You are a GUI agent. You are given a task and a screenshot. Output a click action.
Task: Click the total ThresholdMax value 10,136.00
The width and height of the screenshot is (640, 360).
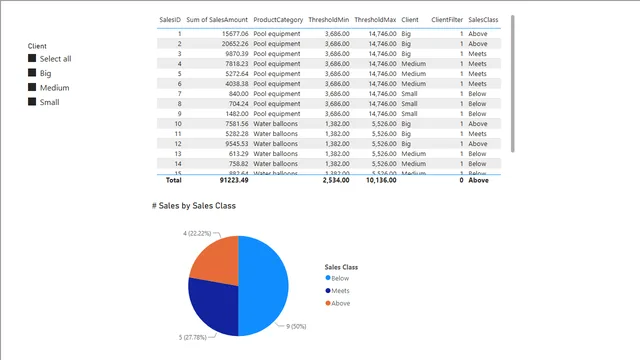click(x=381, y=180)
